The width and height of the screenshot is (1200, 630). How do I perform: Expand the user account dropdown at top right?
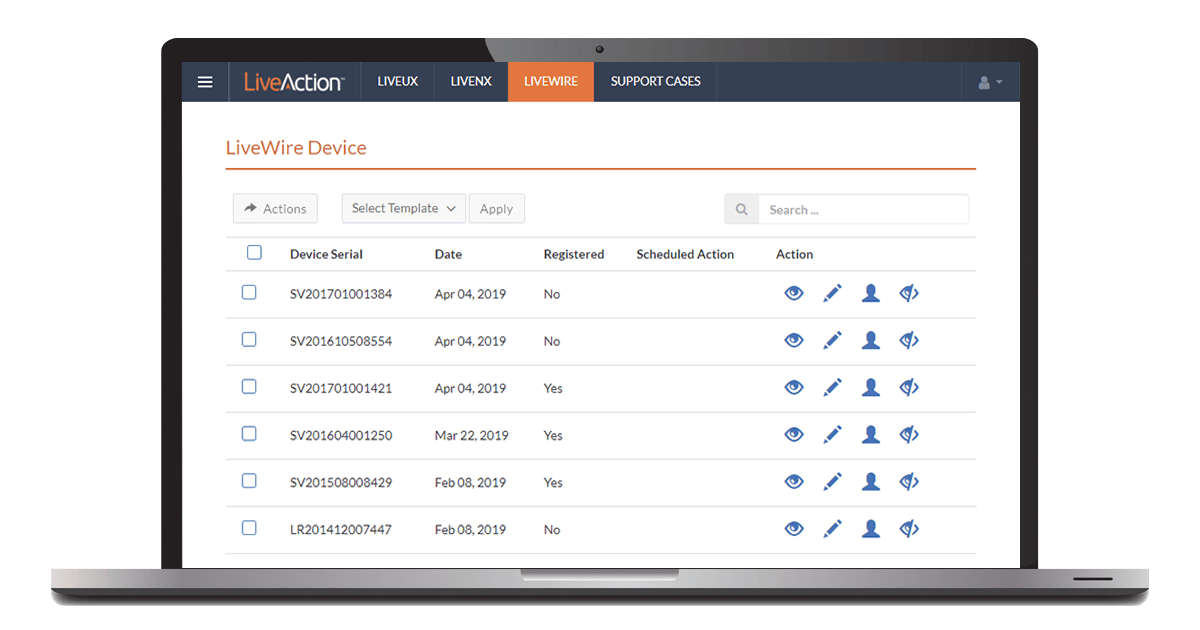tap(989, 81)
